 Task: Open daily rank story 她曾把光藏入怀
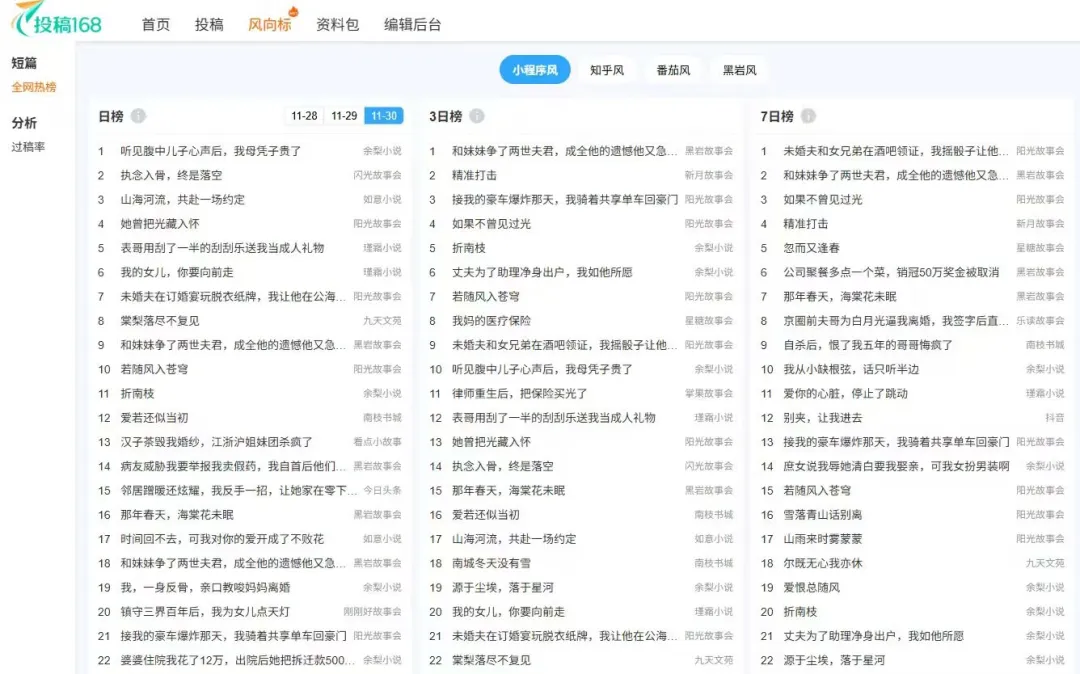tap(160, 224)
